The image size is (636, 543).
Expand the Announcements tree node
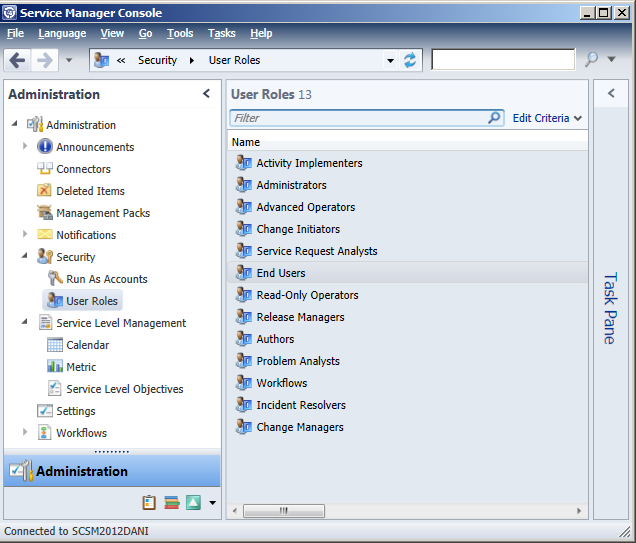(x=25, y=146)
